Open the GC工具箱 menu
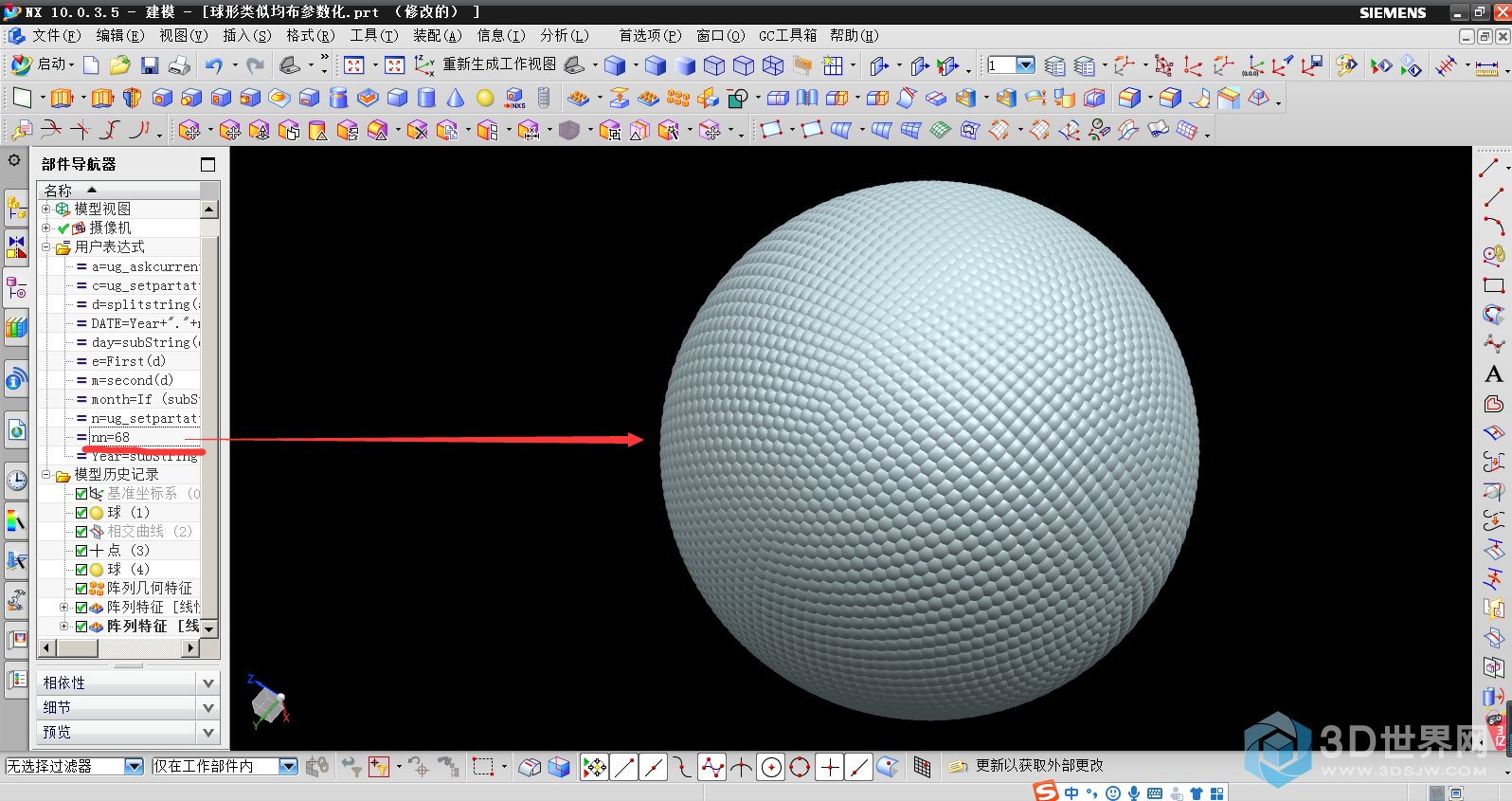Image resolution: width=1512 pixels, height=801 pixels. click(787, 35)
